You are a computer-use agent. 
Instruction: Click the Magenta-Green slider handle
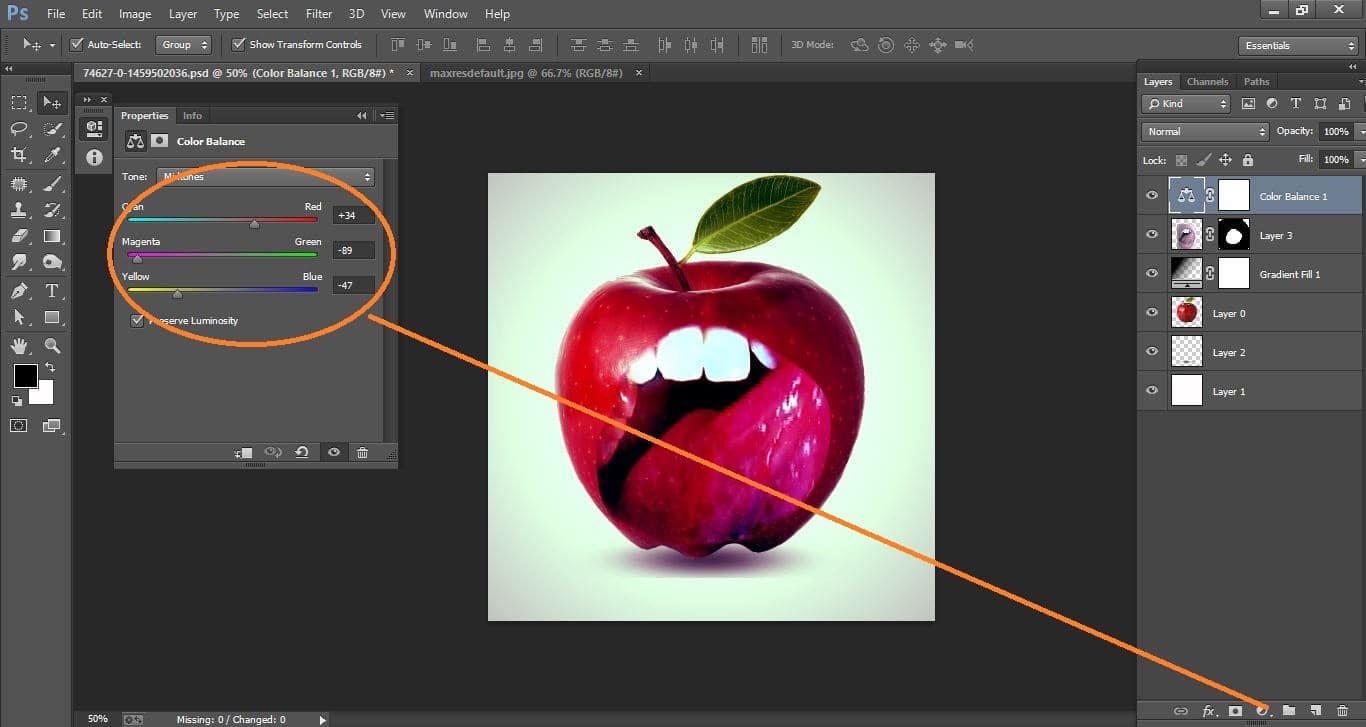click(137, 257)
